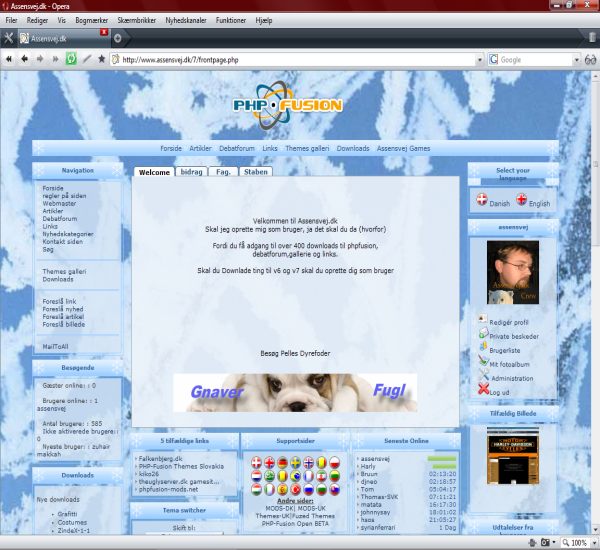Toggle the Opera panels wrench icon
600x550 pixels.
[x=8, y=38]
